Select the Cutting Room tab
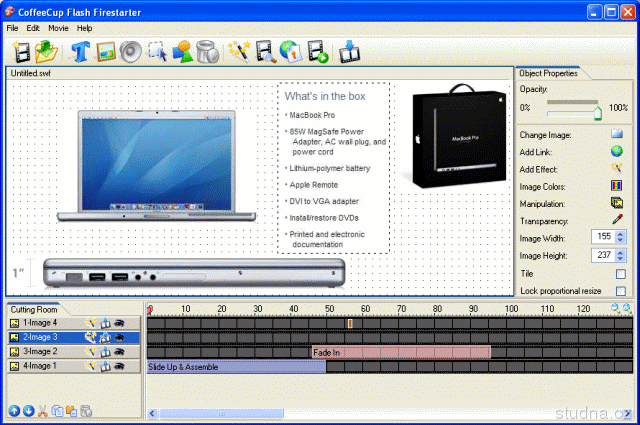640x425 pixels. click(34, 309)
